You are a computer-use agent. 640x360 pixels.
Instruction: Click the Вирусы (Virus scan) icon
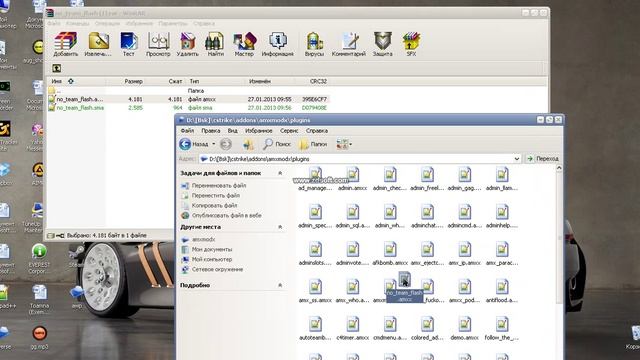click(x=314, y=44)
